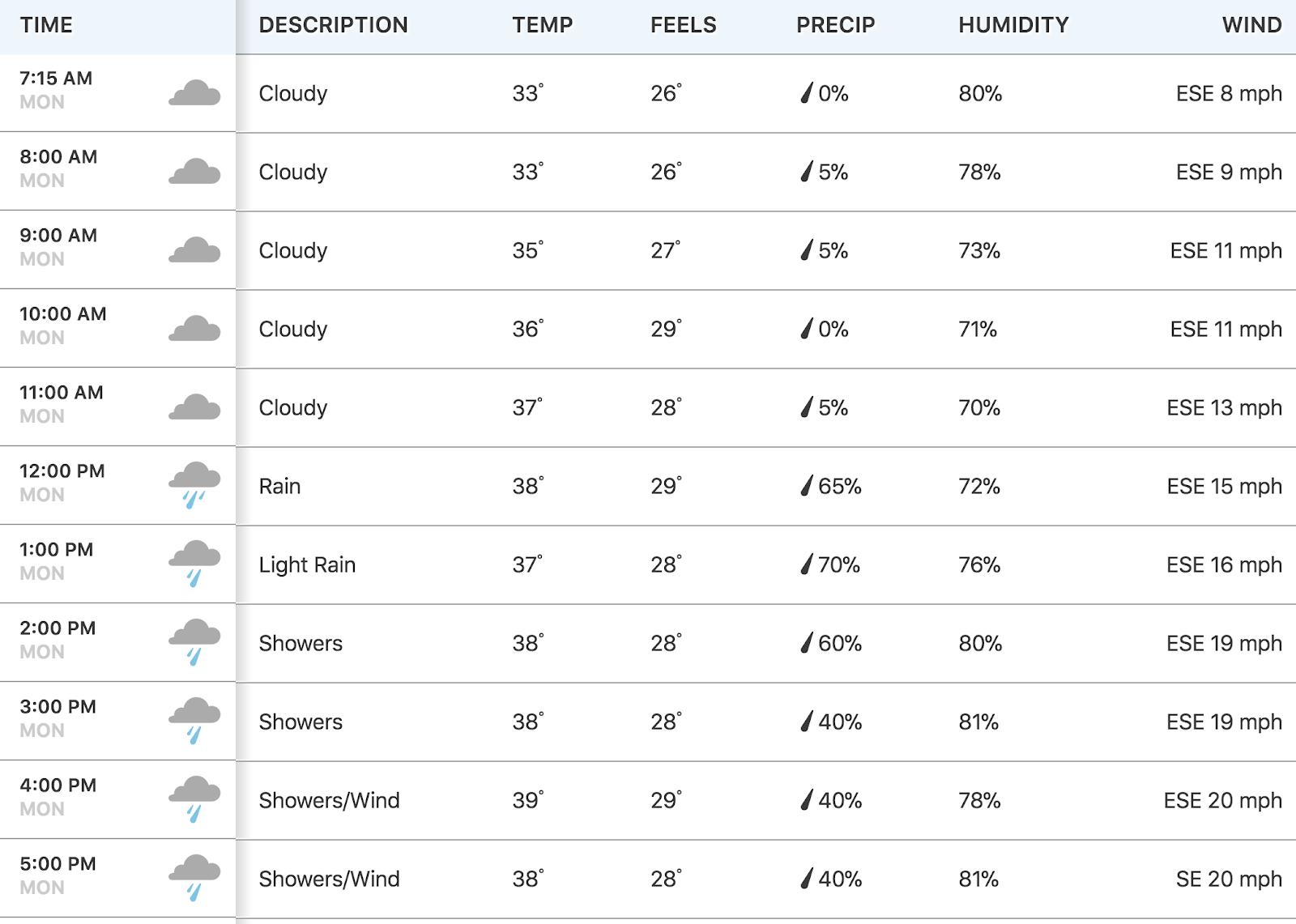The height and width of the screenshot is (924, 1296).
Task: Select the 39° temperature at 4:00 PM
Action: [x=527, y=800]
